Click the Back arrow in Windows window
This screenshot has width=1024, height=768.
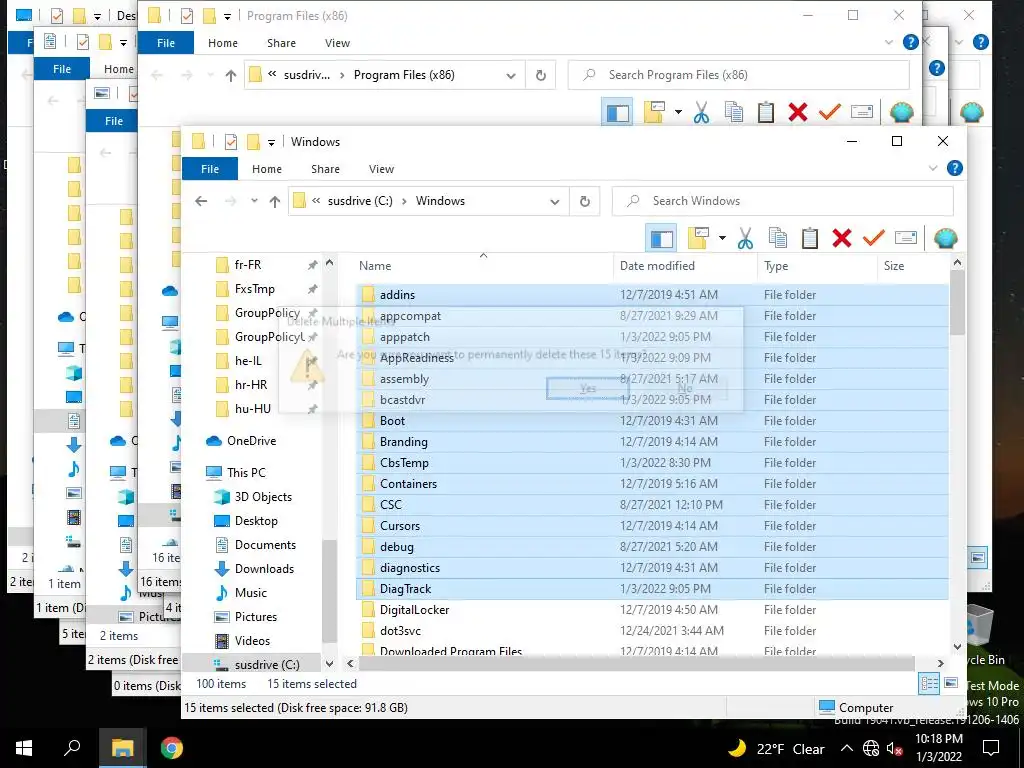pos(201,201)
